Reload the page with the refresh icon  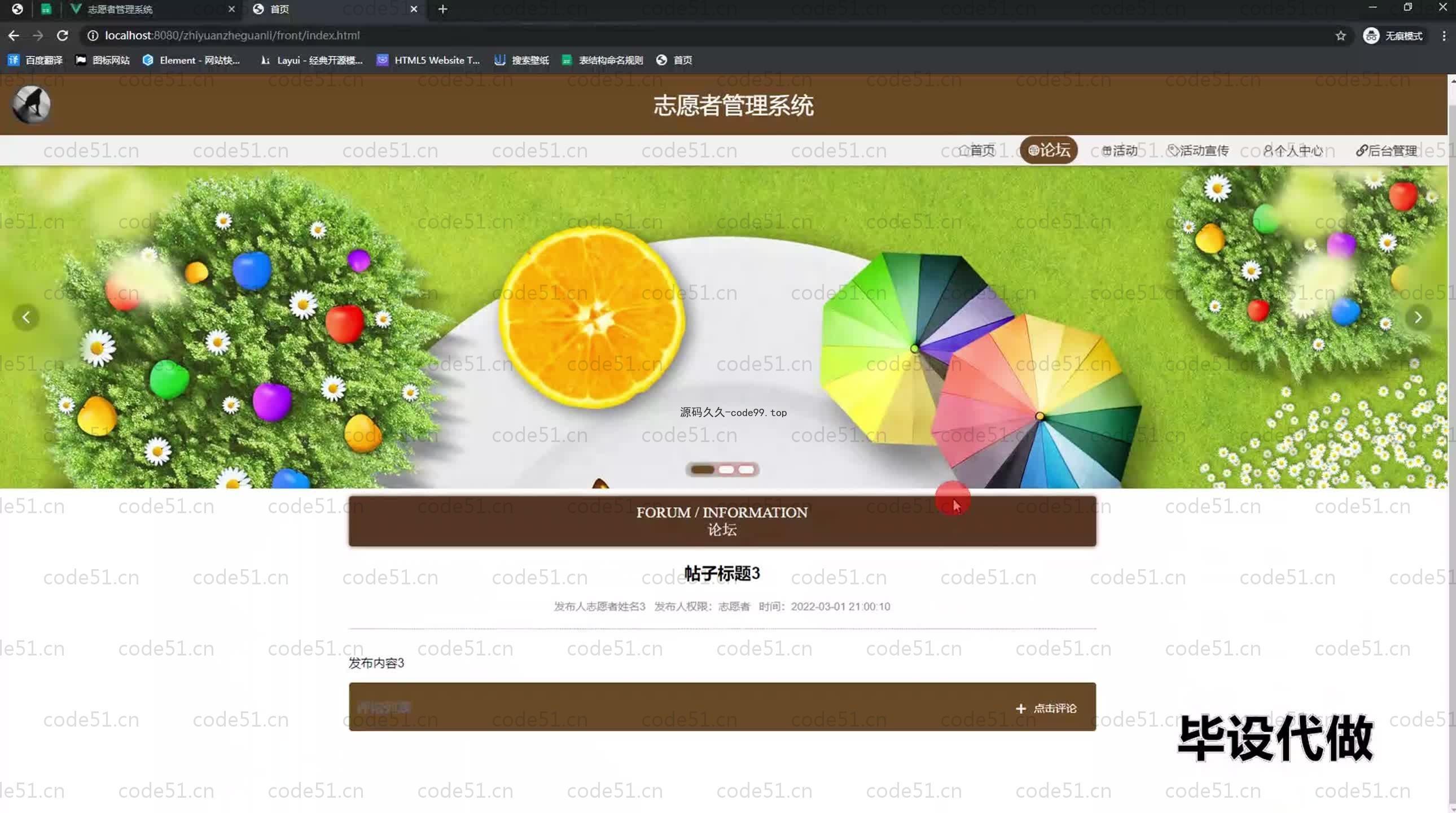(63, 36)
